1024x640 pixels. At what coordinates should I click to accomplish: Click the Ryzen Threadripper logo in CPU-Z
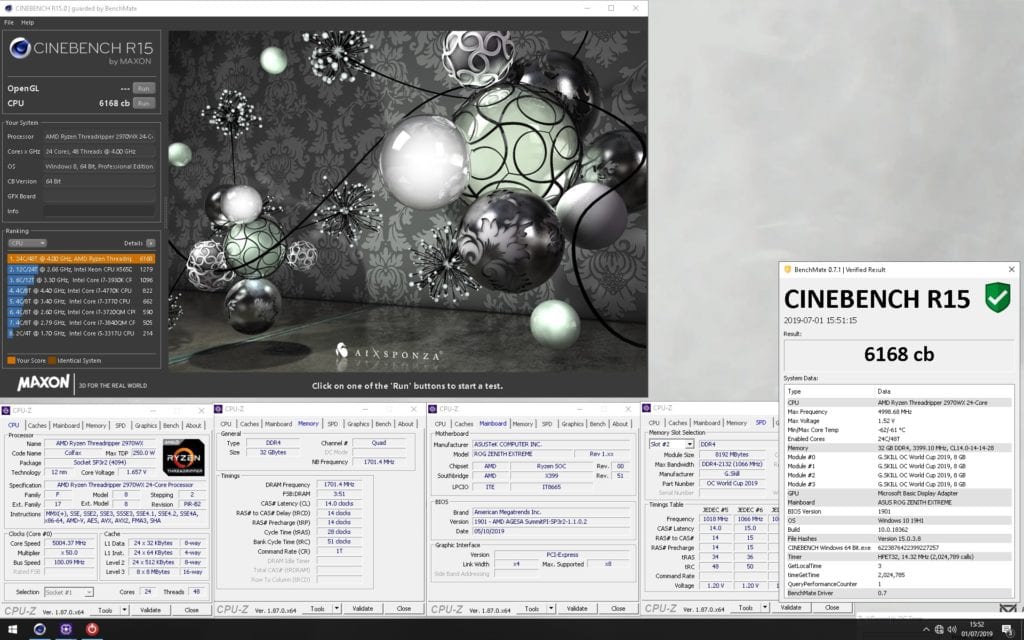point(184,456)
